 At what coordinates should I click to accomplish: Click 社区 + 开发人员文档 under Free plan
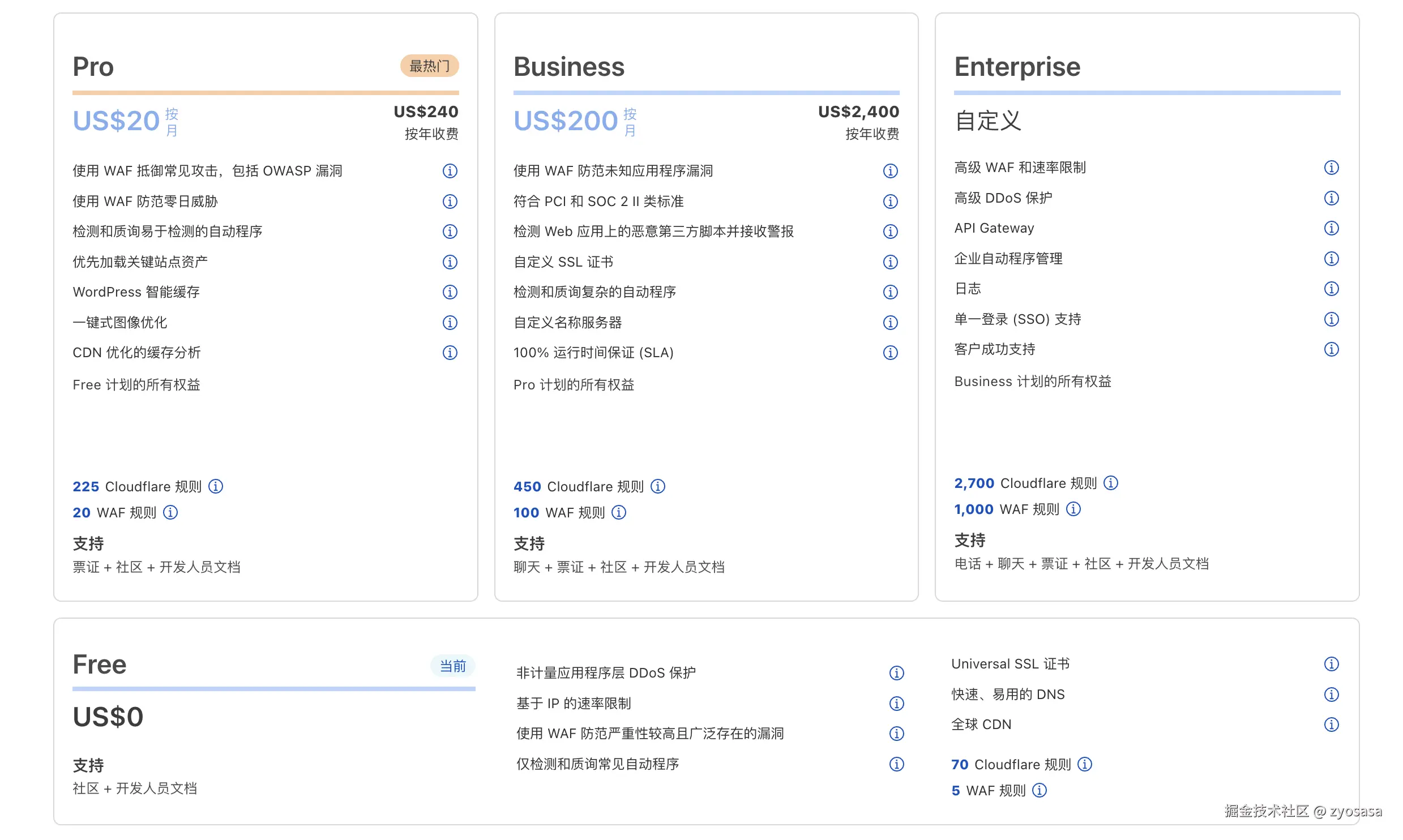tap(135, 788)
